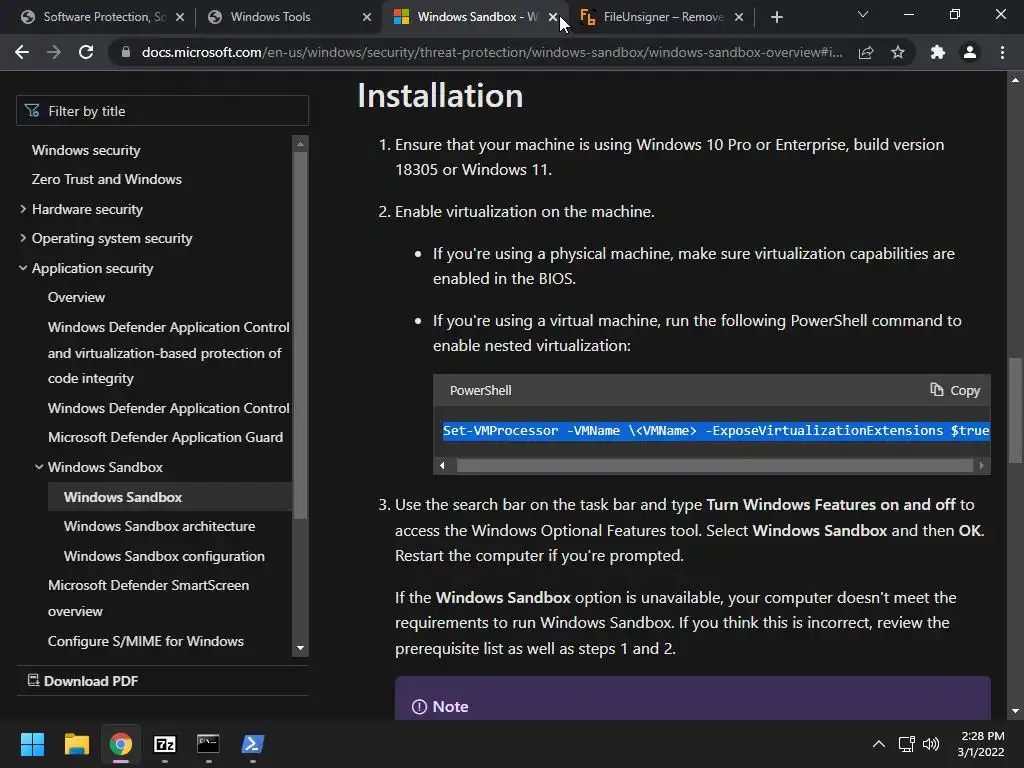Collapse the Application security section

[23, 268]
